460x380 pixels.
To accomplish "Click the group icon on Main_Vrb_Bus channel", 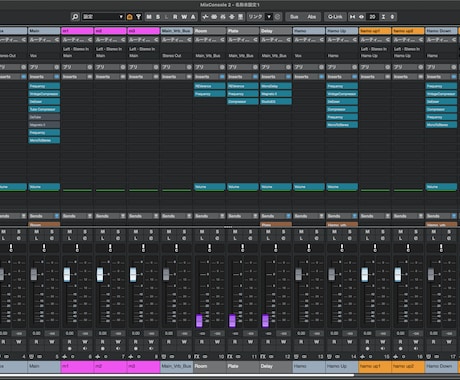I will tap(164, 357).
